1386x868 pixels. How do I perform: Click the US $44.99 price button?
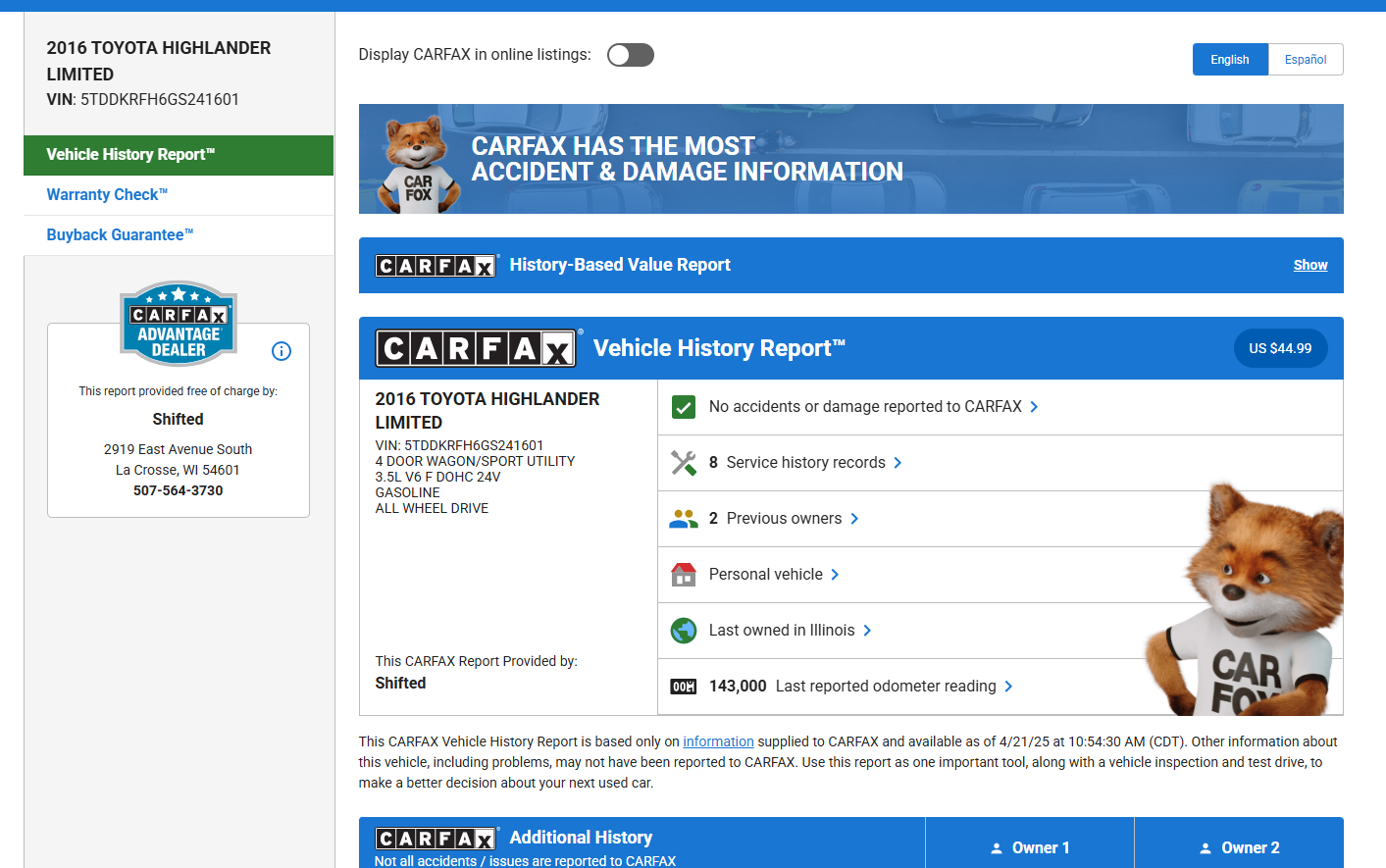[x=1280, y=348]
